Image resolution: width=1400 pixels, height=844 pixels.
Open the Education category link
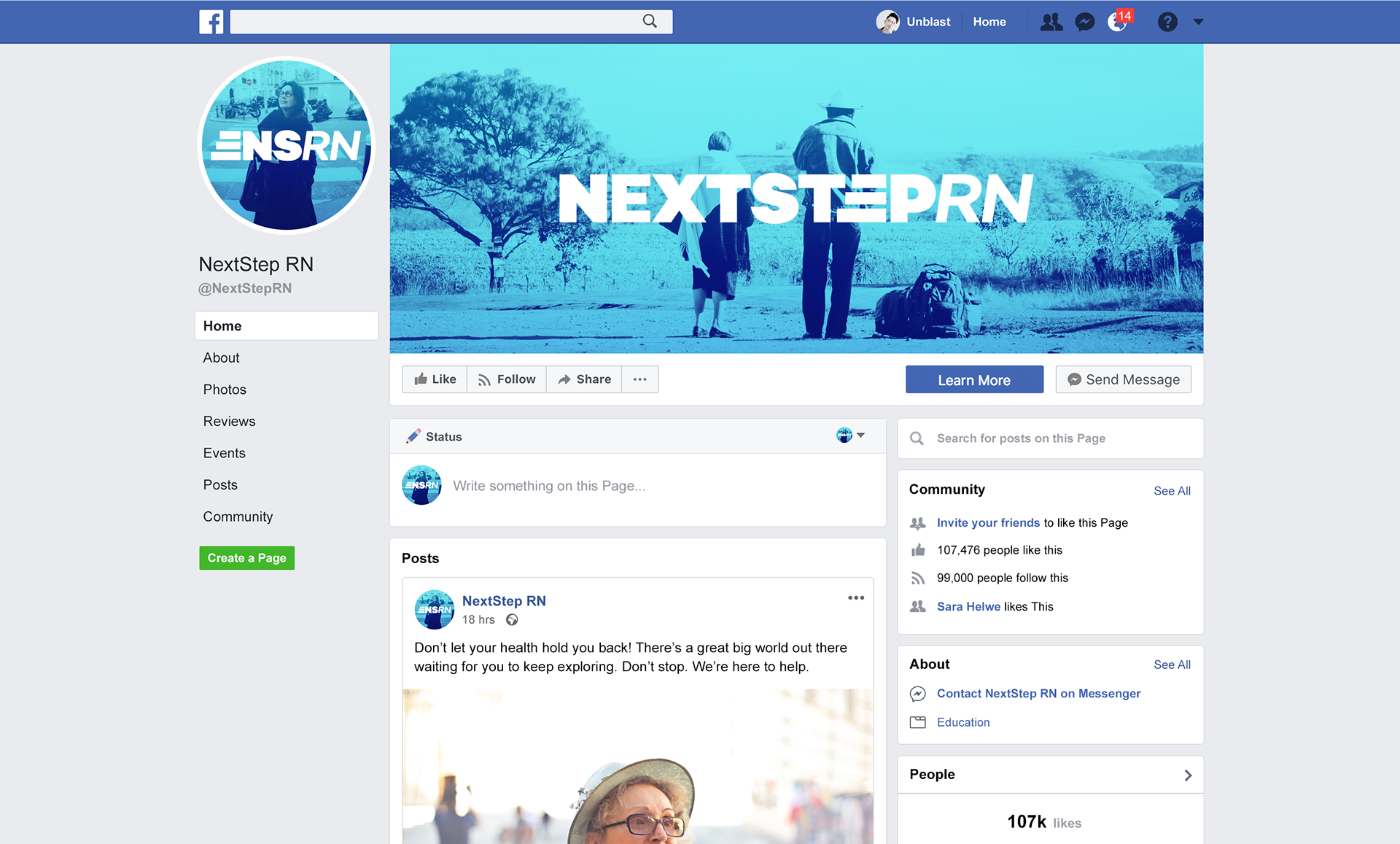(x=963, y=722)
